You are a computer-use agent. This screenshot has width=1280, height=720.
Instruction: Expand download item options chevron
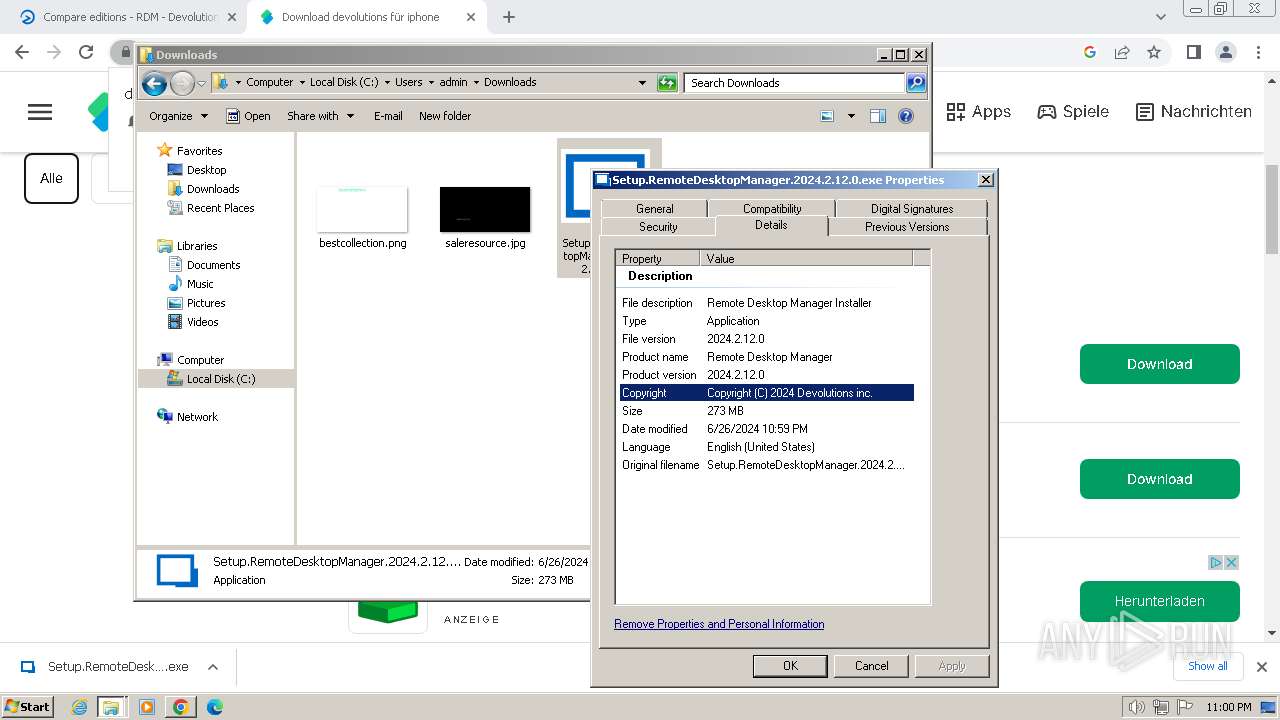212,667
